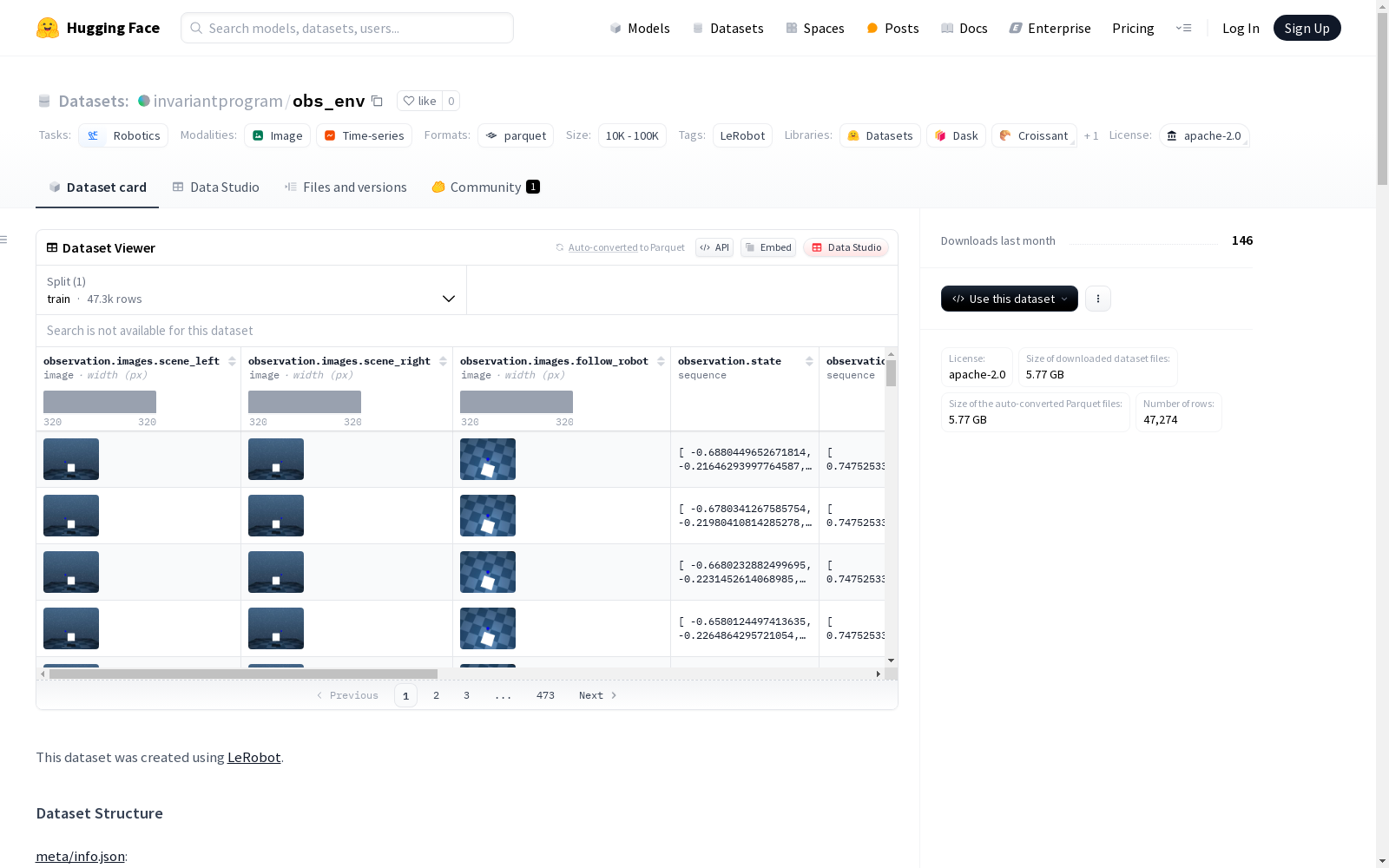Go to page 3 of the dataset

[x=466, y=695]
